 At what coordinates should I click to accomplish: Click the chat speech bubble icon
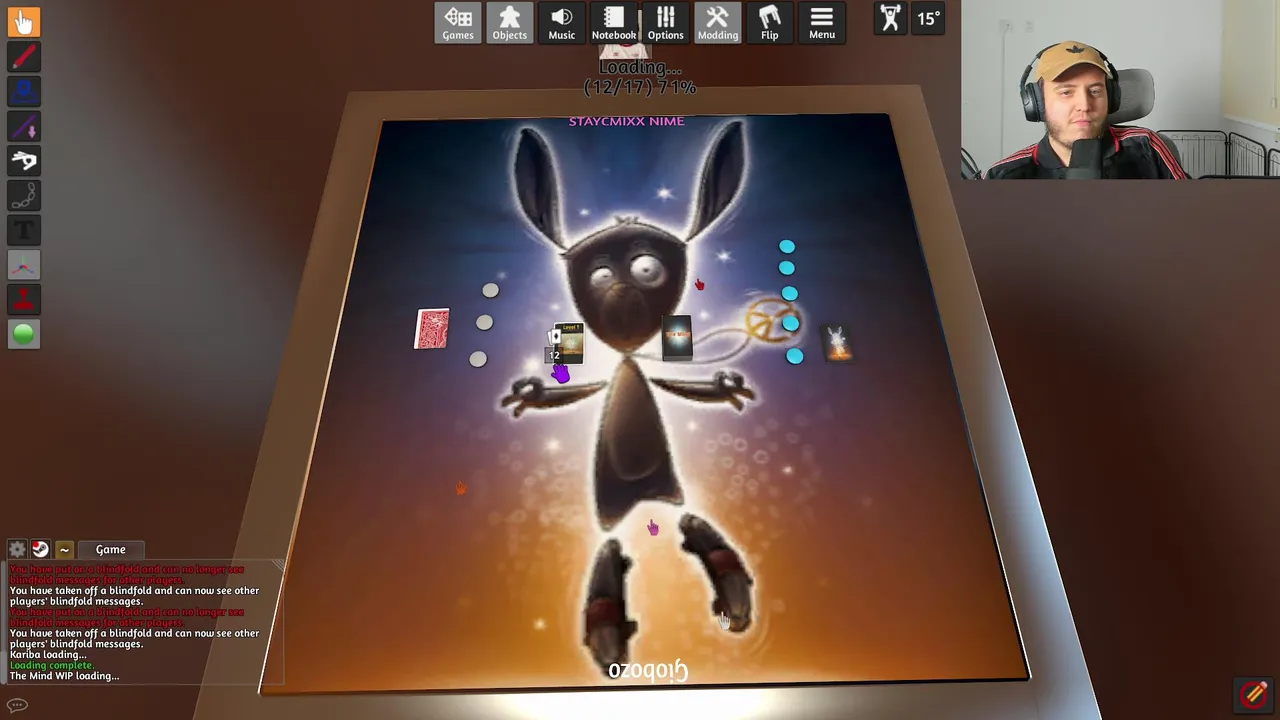point(17,705)
